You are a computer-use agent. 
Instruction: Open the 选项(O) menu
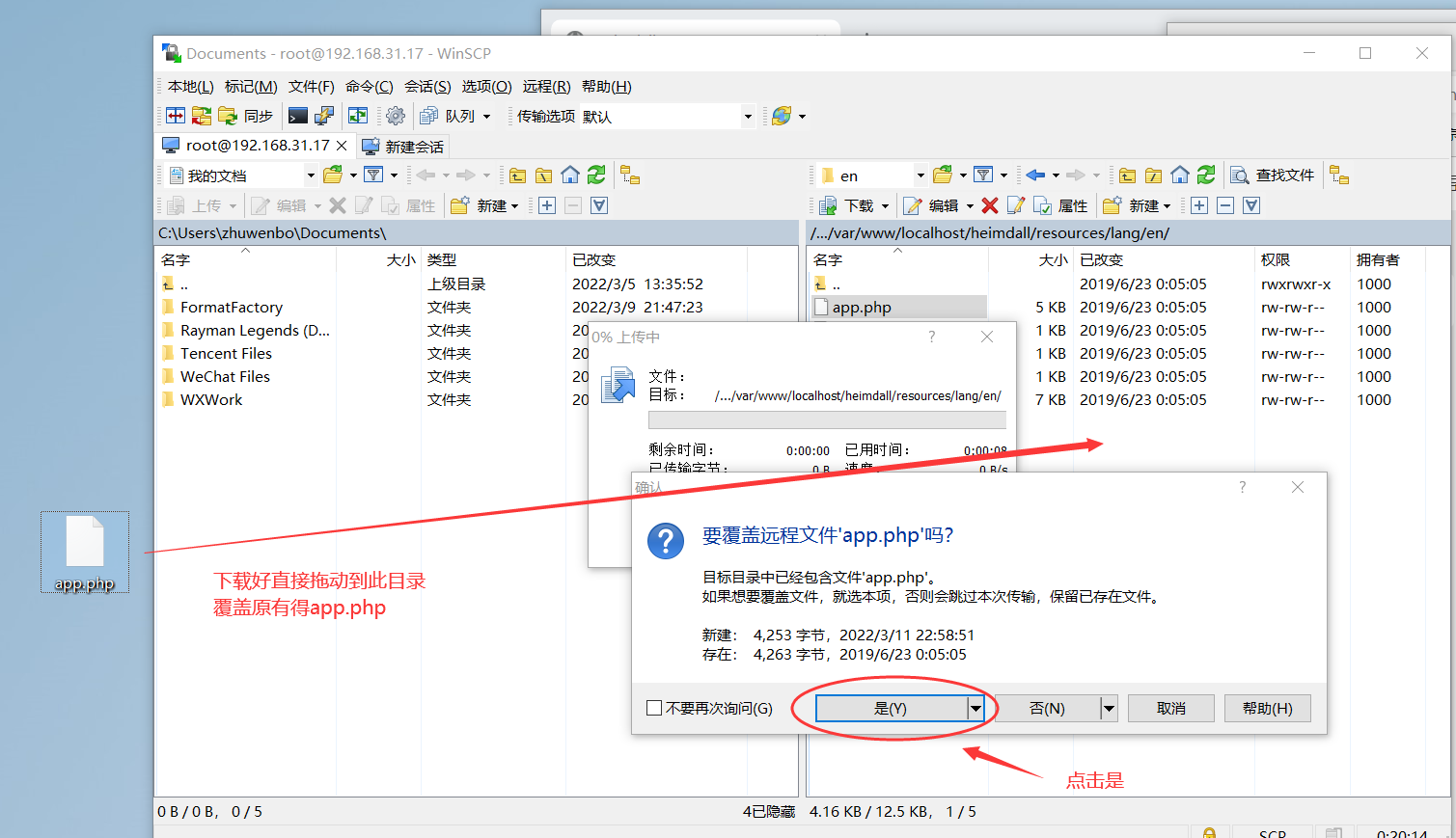486,87
